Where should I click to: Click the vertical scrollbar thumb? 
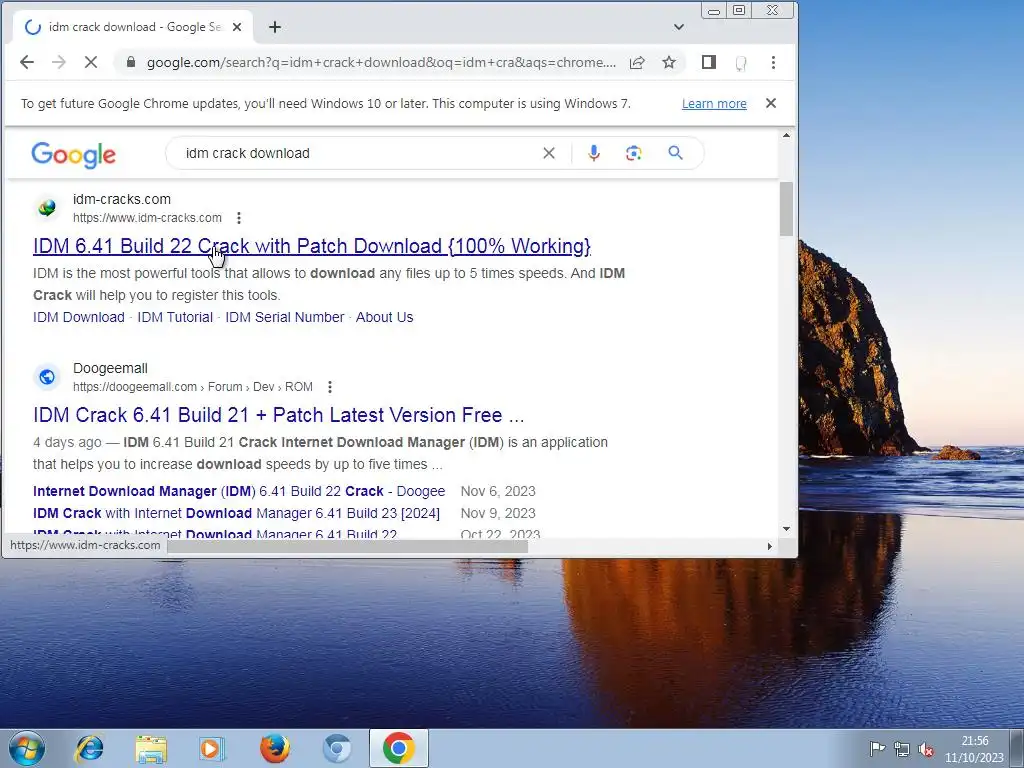coord(786,208)
